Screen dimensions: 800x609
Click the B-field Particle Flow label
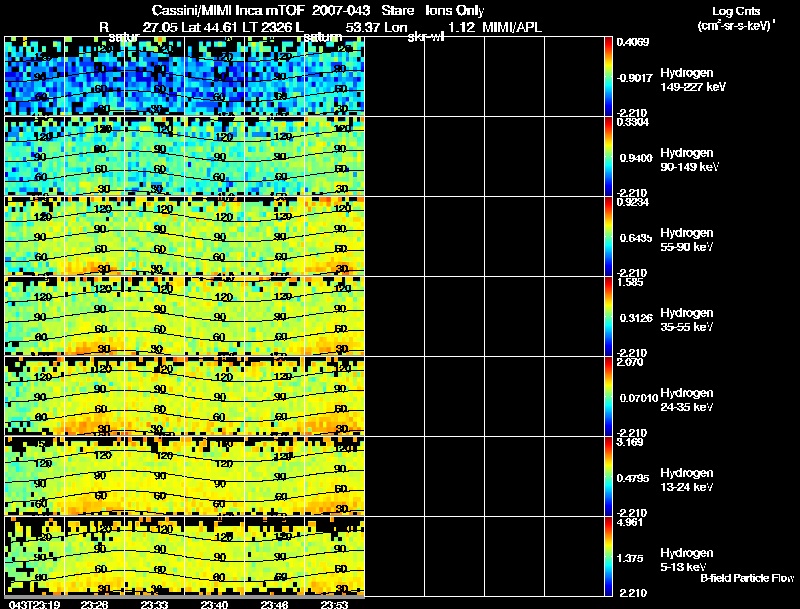coord(746,579)
